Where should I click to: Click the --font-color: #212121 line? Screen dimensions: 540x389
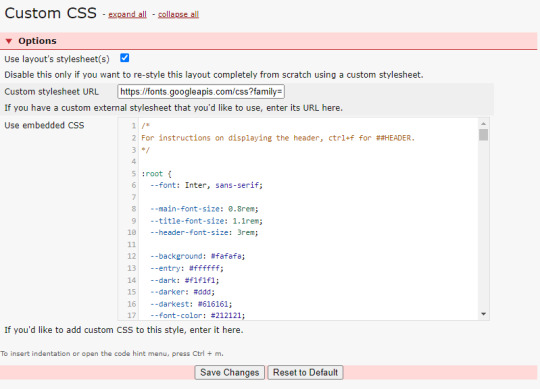[198, 315]
